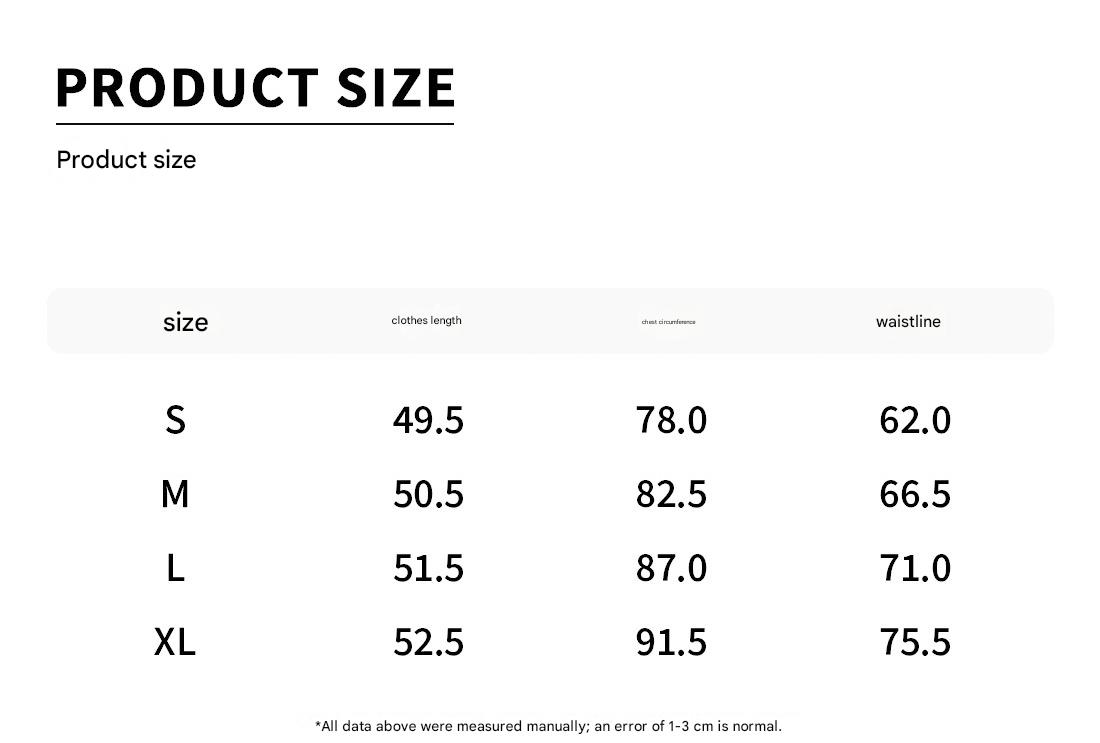Select the XL size row label

click(x=175, y=642)
